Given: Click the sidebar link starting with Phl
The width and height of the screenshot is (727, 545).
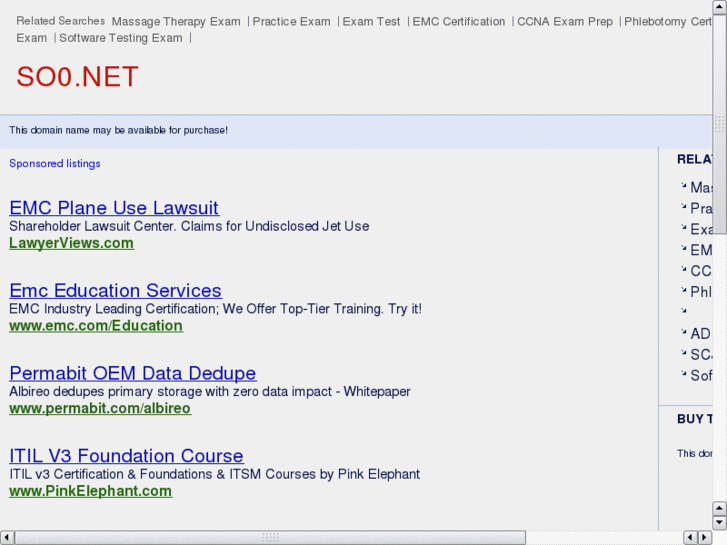Looking at the screenshot, I should pos(701,292).
